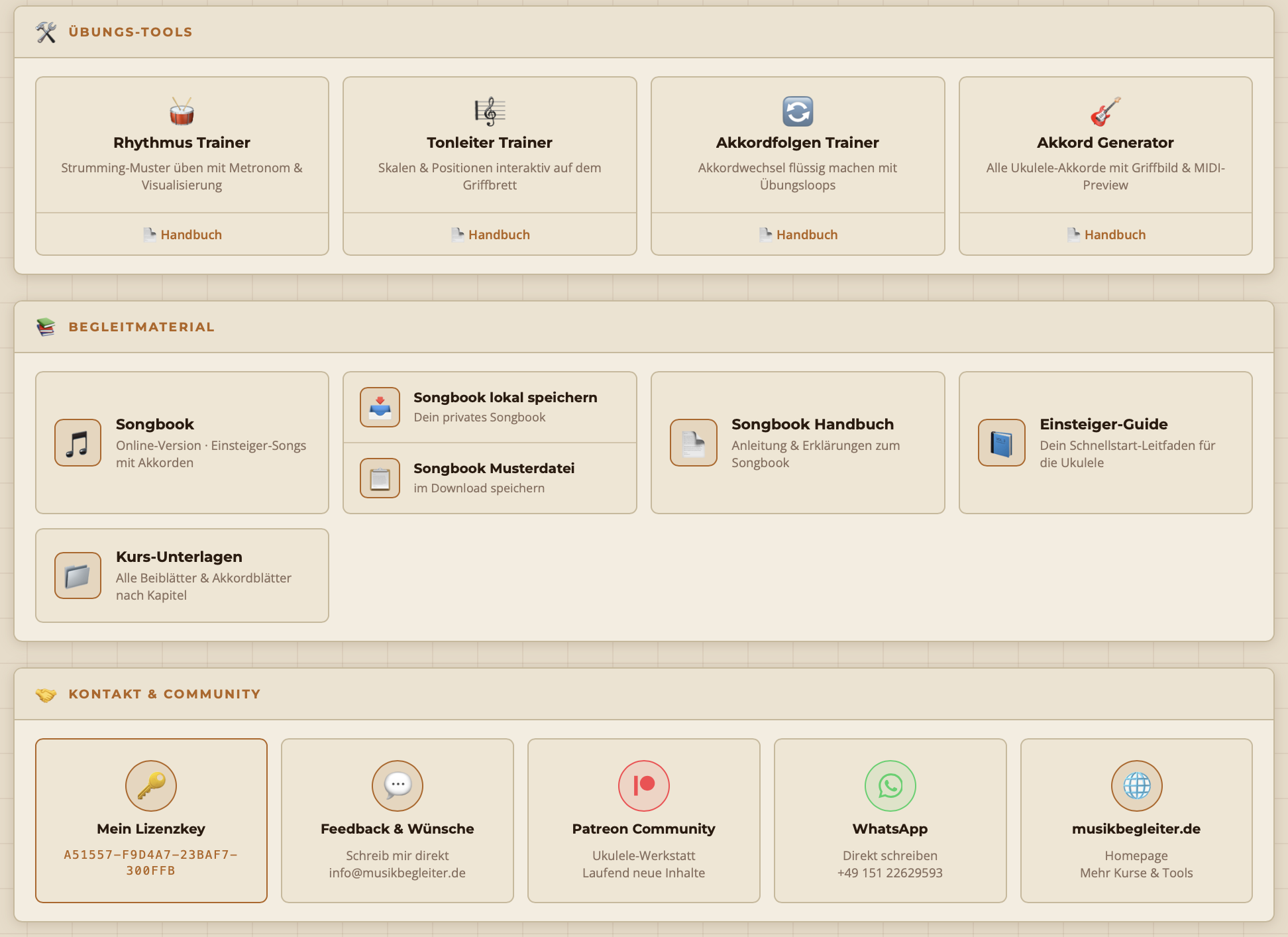
Task: Open the Songbook Handbuch card
Action: (797, 443)
